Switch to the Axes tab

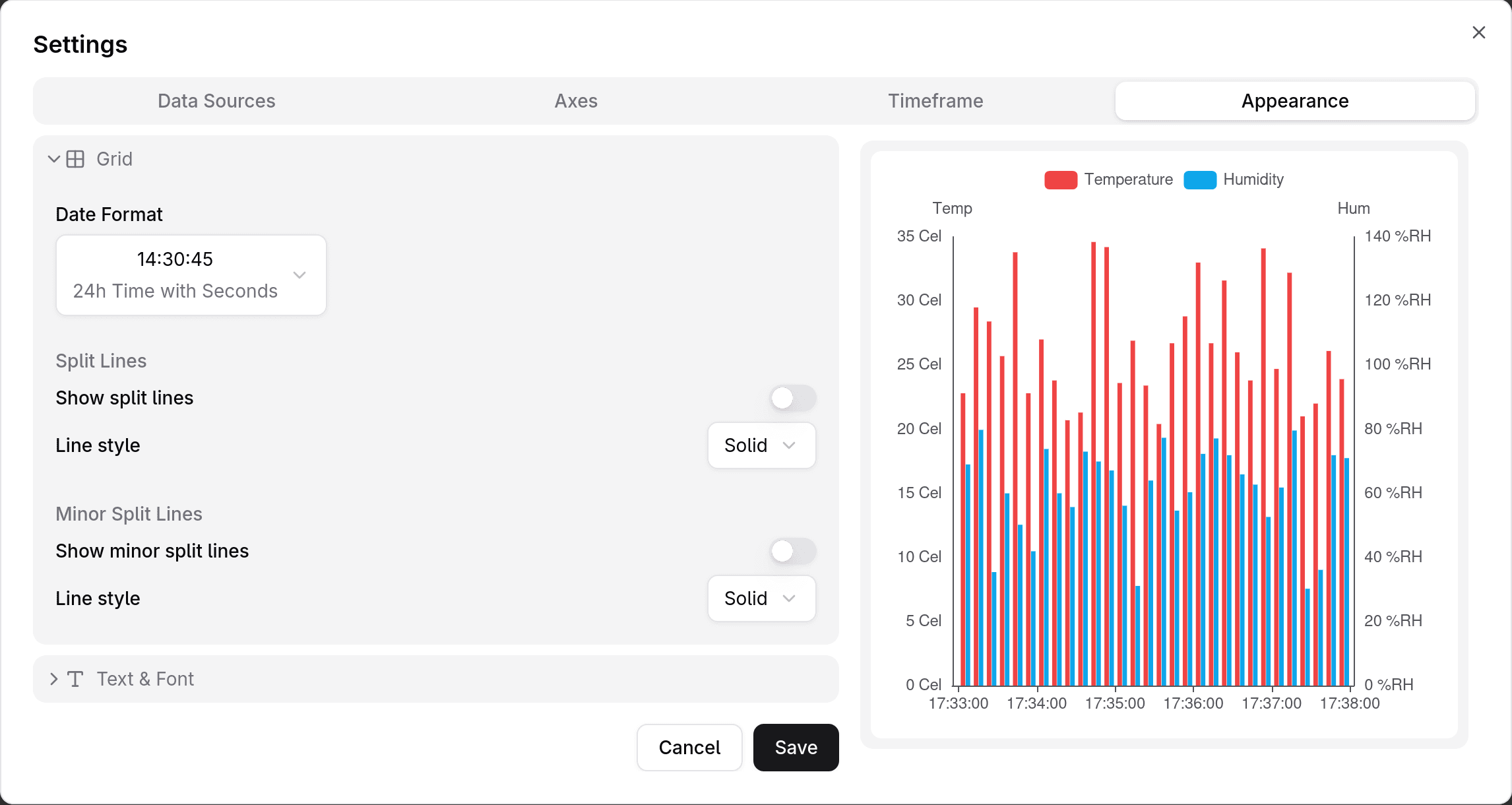[575, 101]
